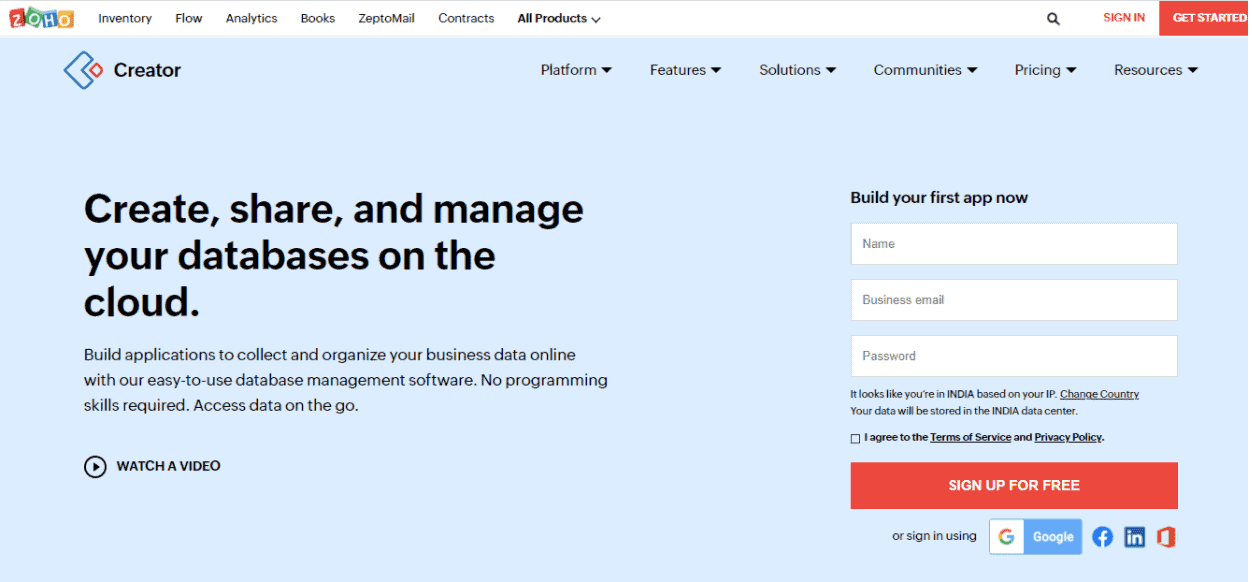Open the Communities dropdown

925,70
